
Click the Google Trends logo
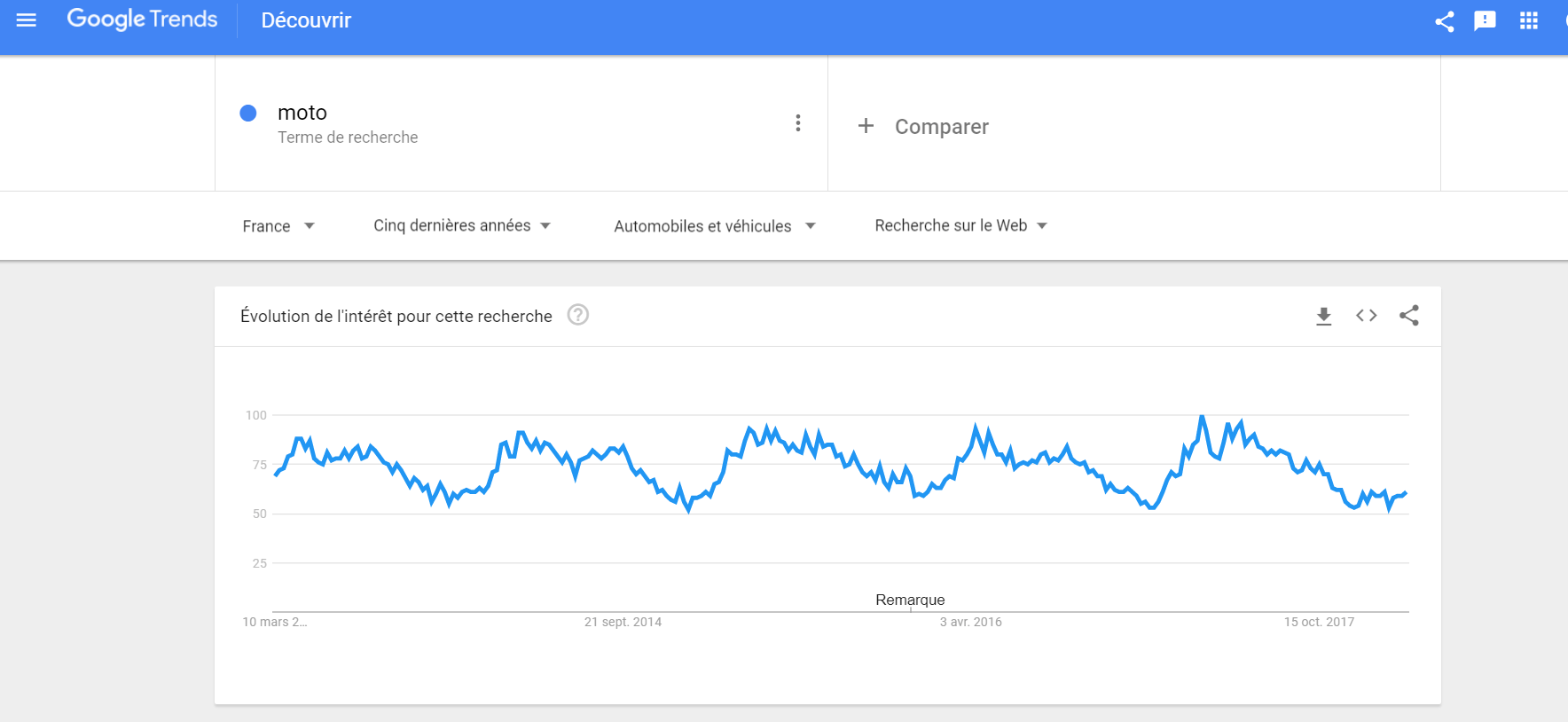(142, 19)
